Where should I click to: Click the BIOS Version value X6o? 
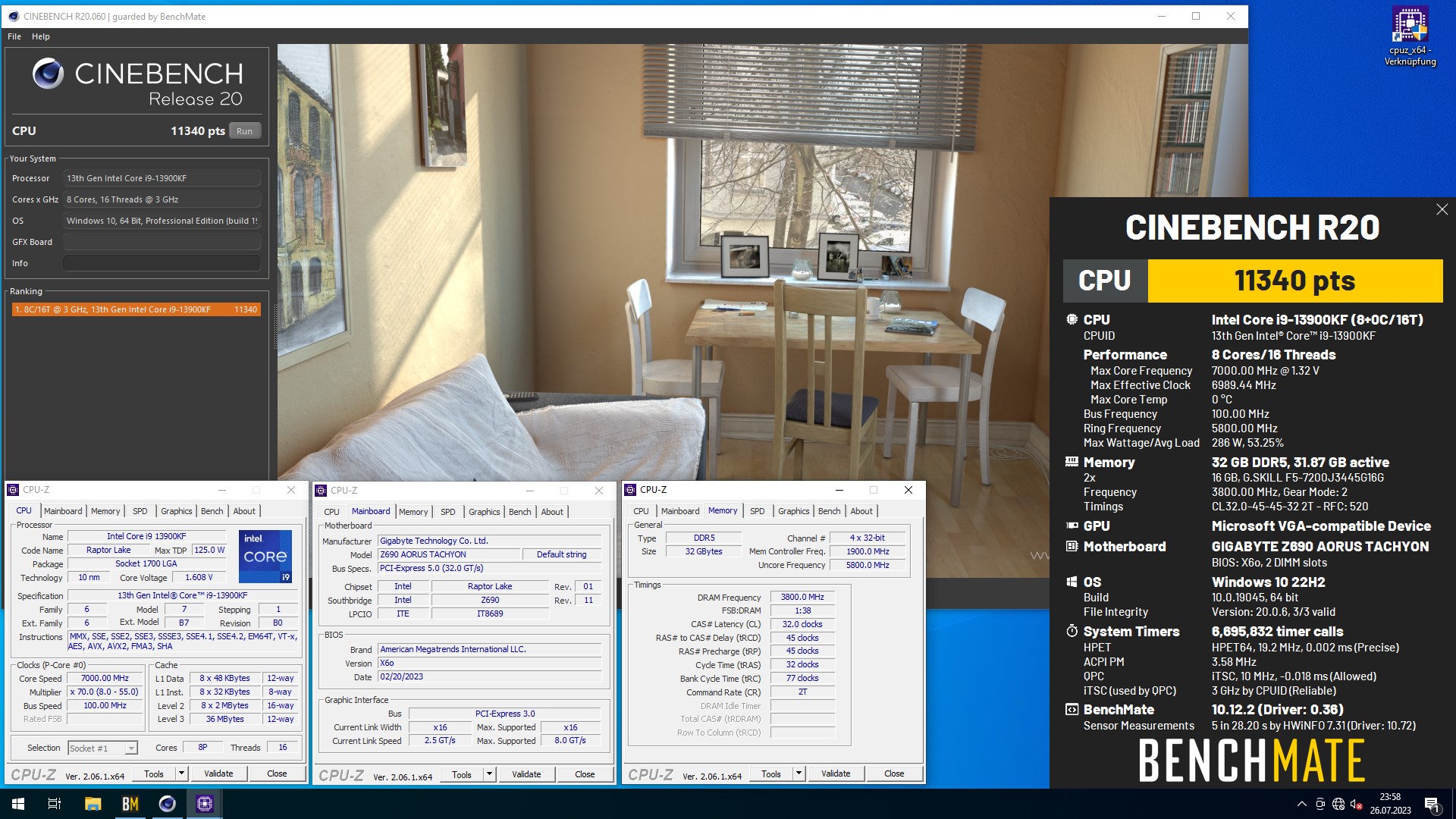489,664
